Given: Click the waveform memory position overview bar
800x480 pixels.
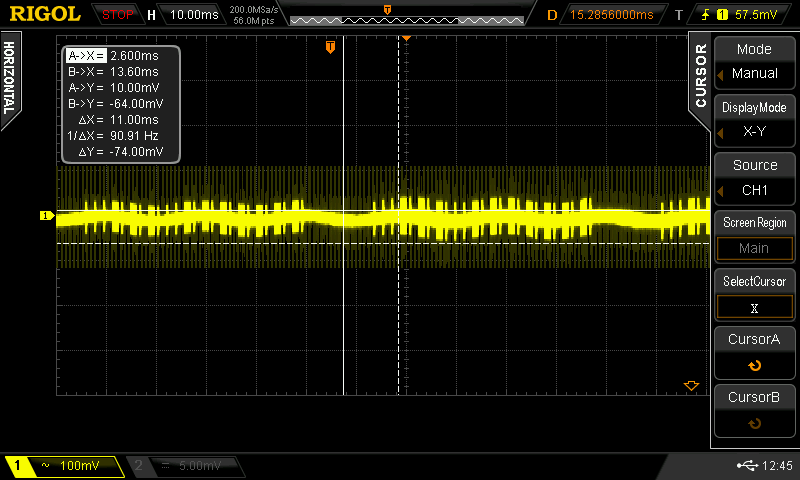Looking at the screenshot, I should [x=407, y=20].
